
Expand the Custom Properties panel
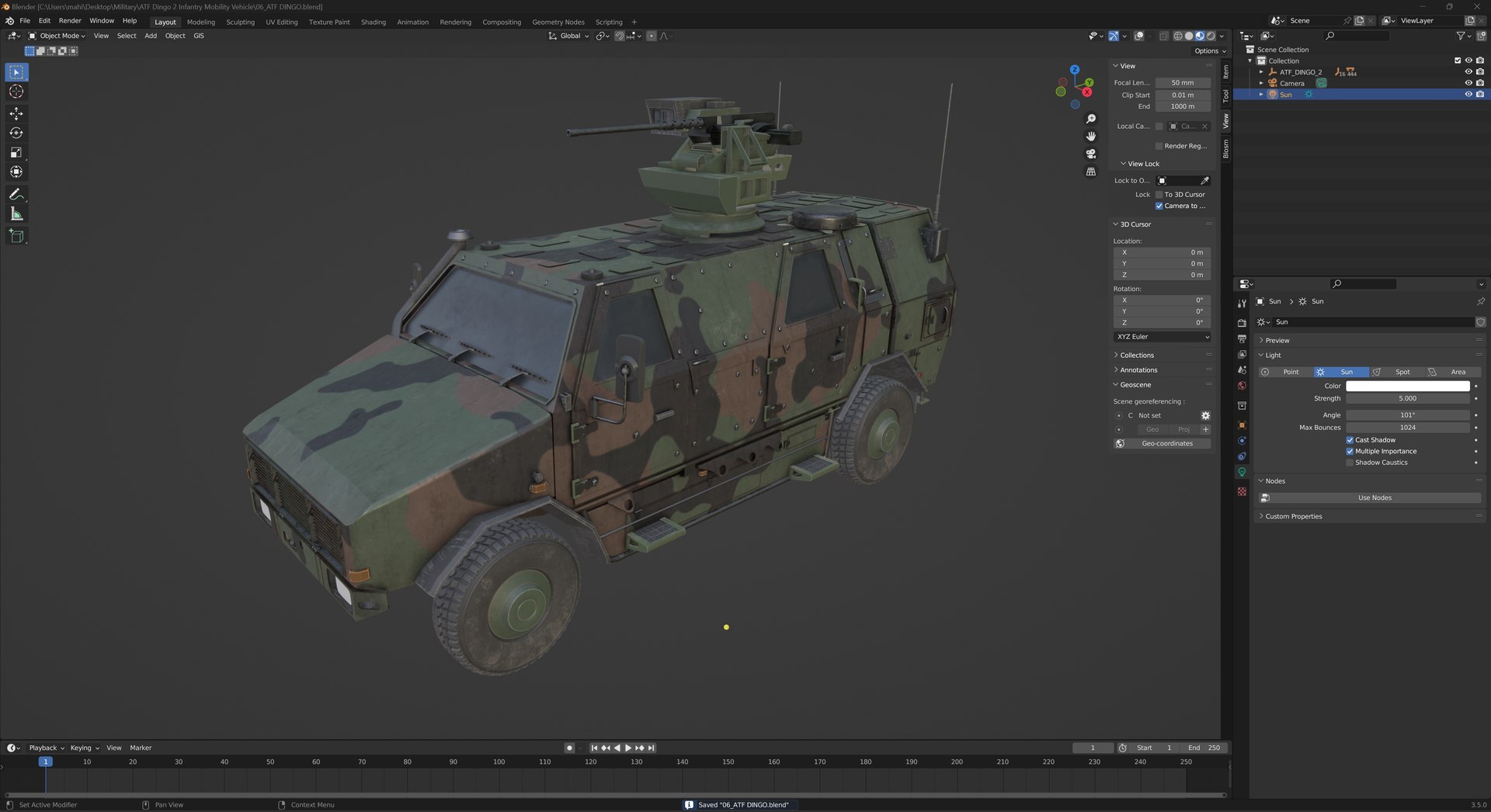click(1293, 516)
